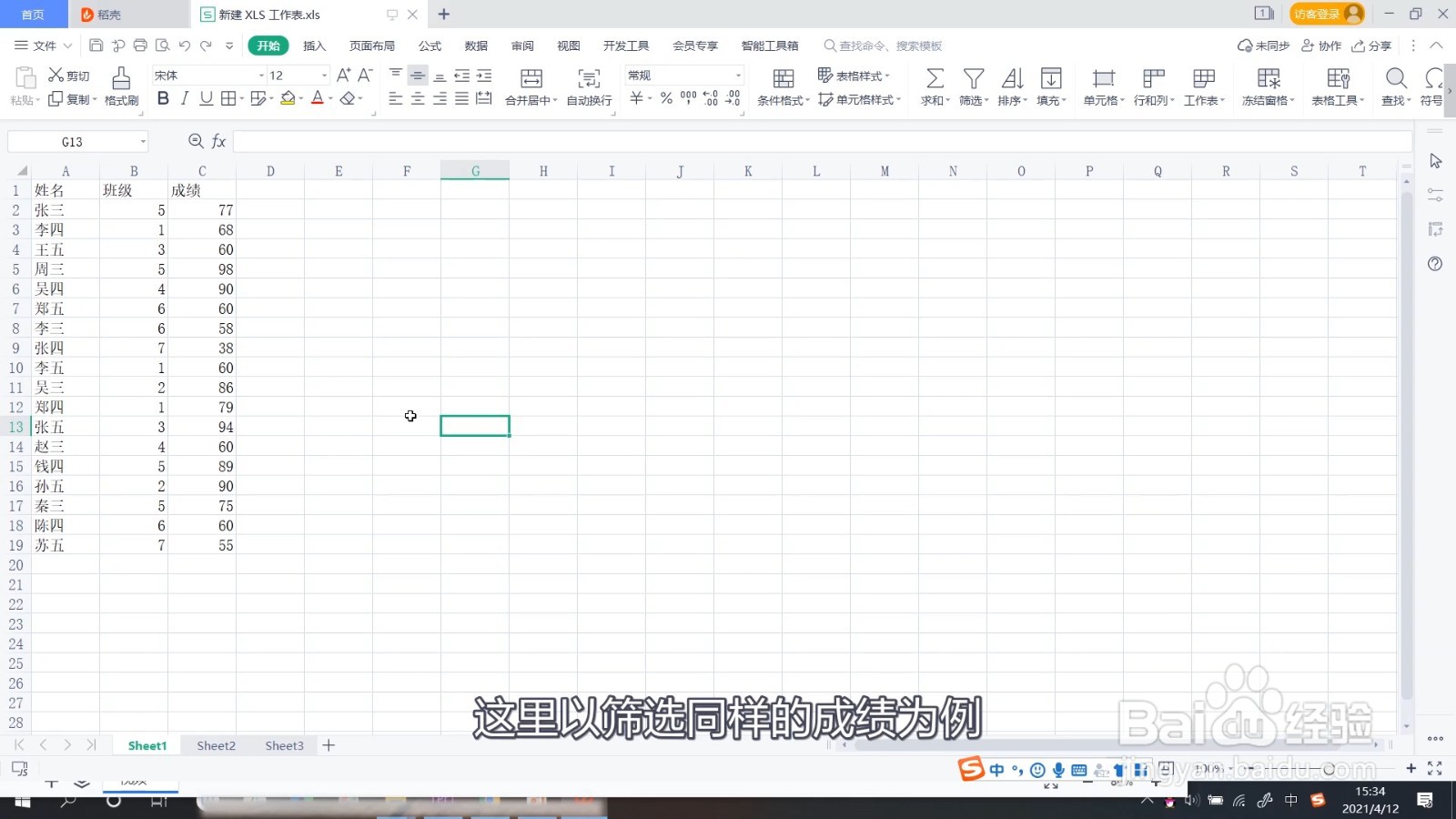1456x819 pixels.
Task: Open the font name 宋体 dropdown
Action: click(x=262, y=76)
